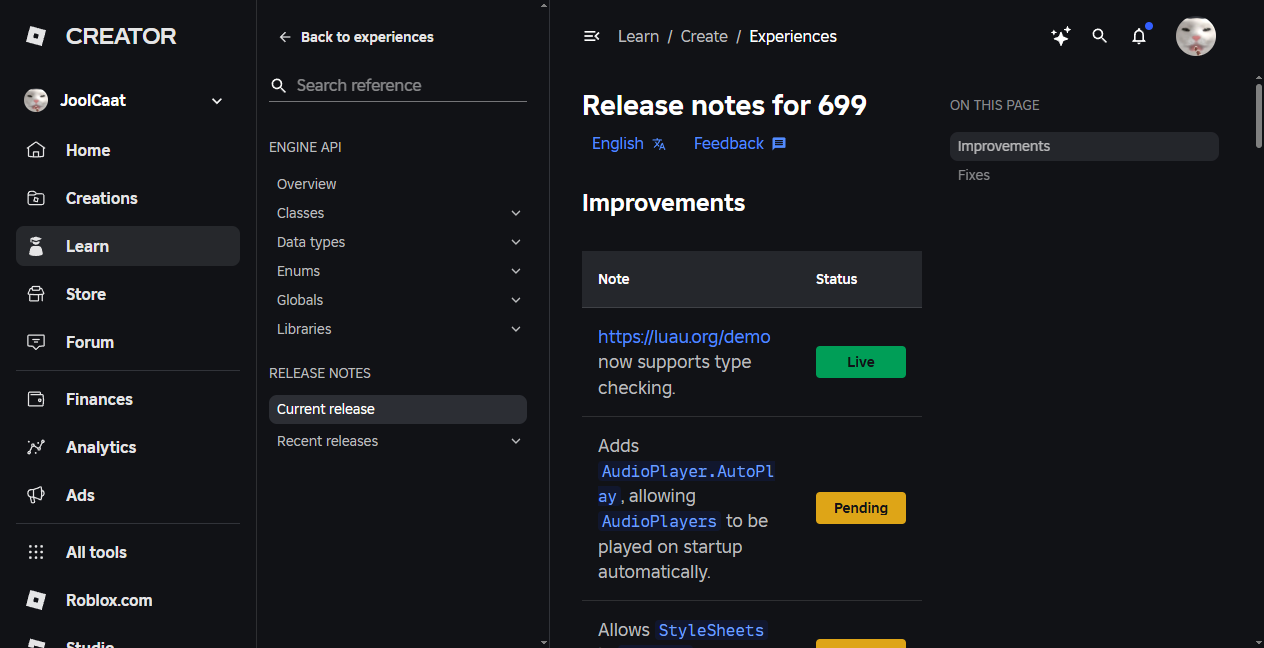Click the Live status badge
The image size is (1264, 648).
[861, 362]
